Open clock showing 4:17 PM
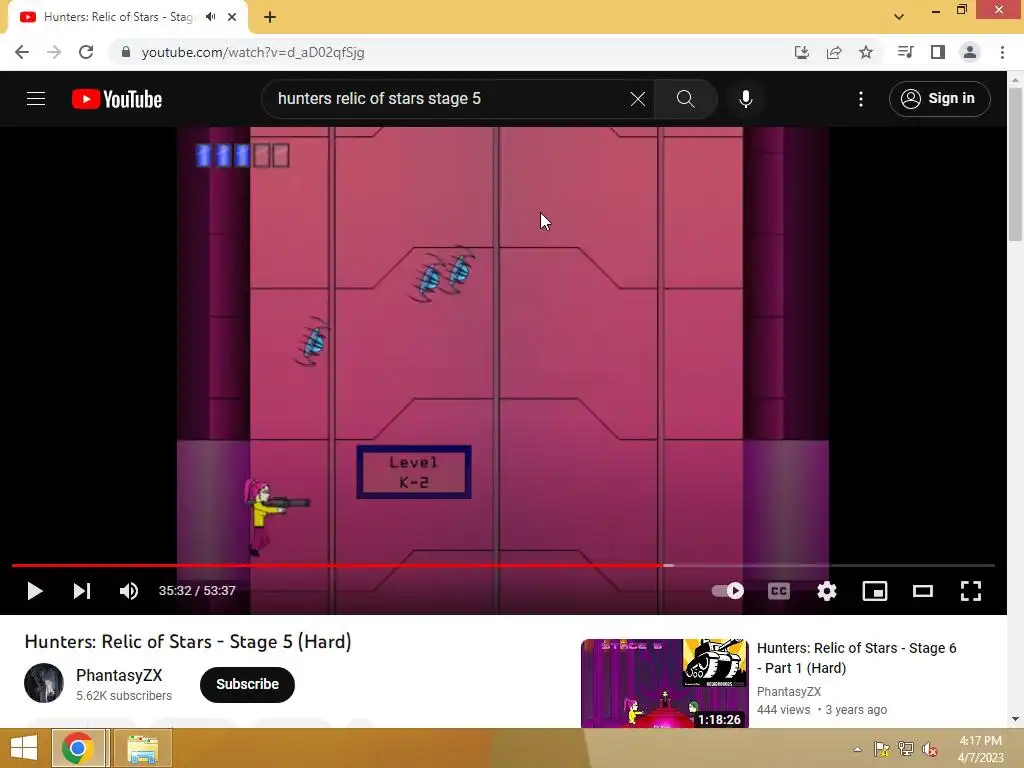This screenshot has width=1024, height=768. [980, 749]
